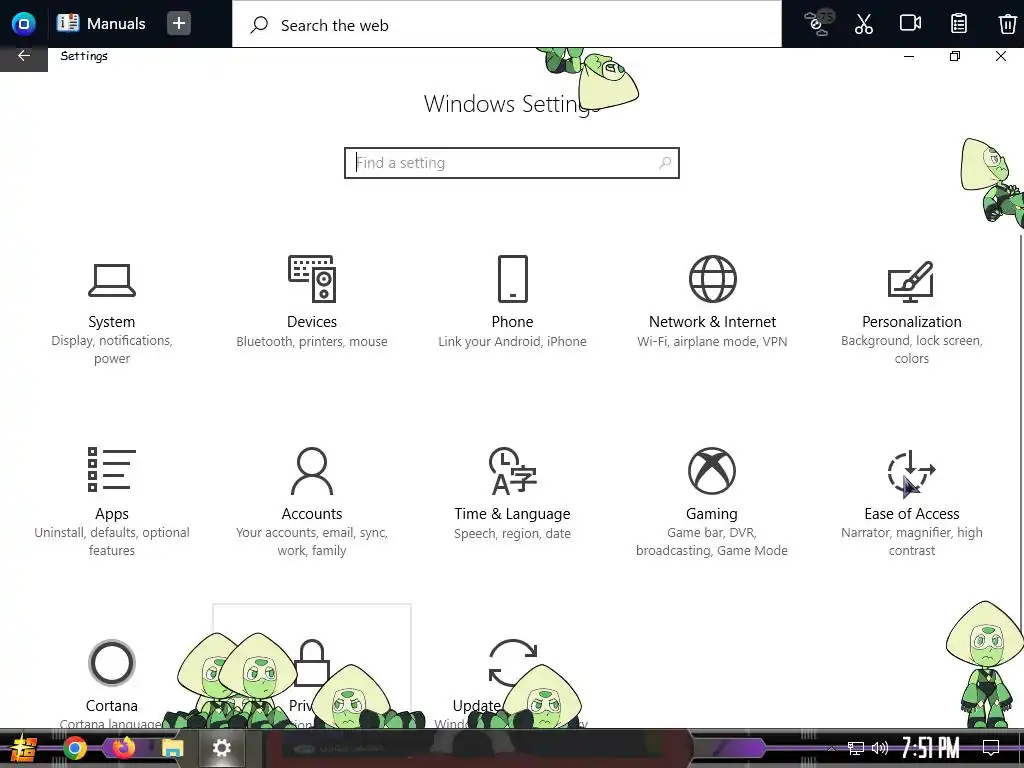Image resolution: width=1024 pixels, height=768 pixels.
Task: Open System settings laptop icon
Action: click(112, 280)
